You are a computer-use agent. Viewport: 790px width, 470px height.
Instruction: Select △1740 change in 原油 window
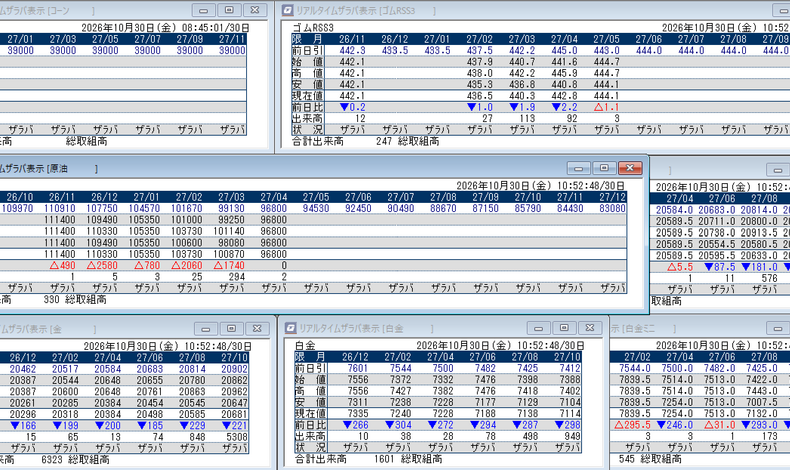coord(229,265)
